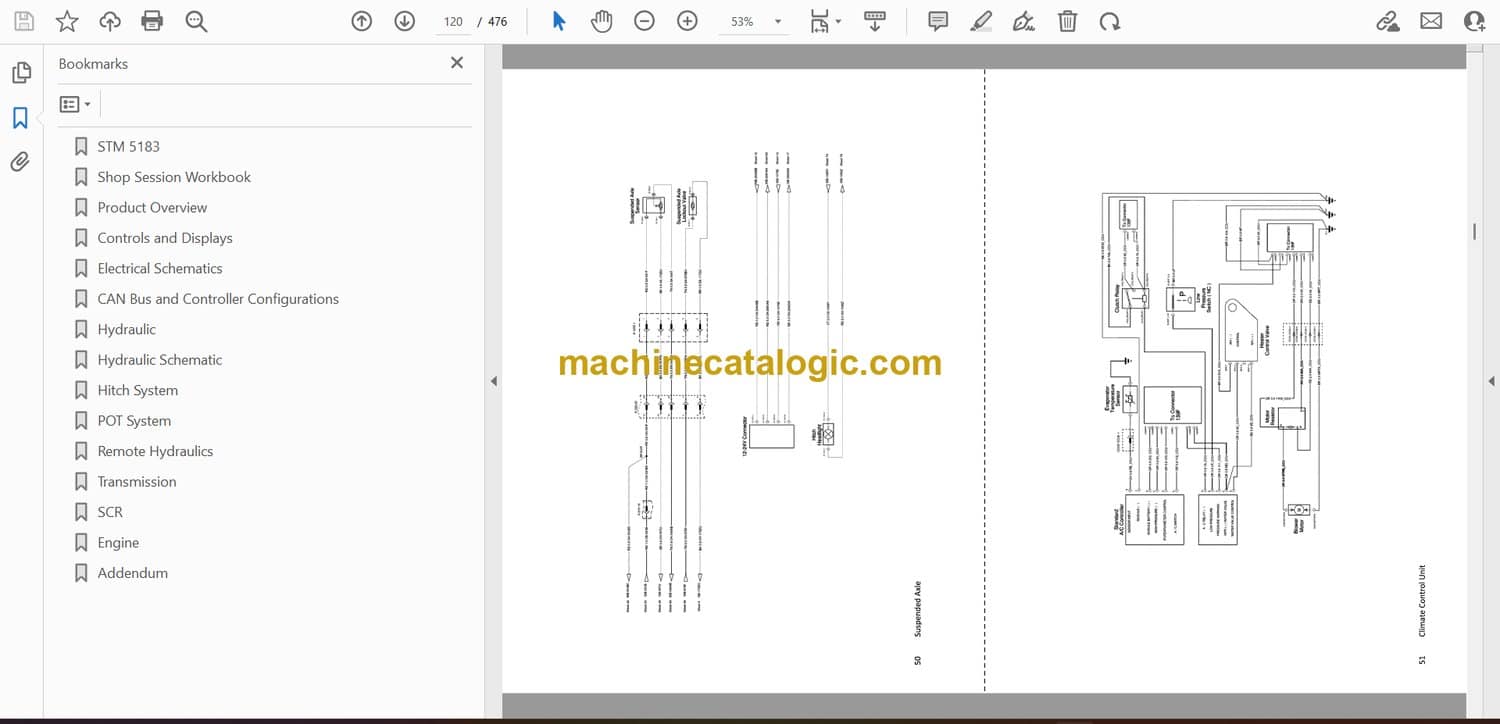Toggle the Bookmarks panel icon
The width and height of the screenshot is (1500, 724).
coord(20,118)
